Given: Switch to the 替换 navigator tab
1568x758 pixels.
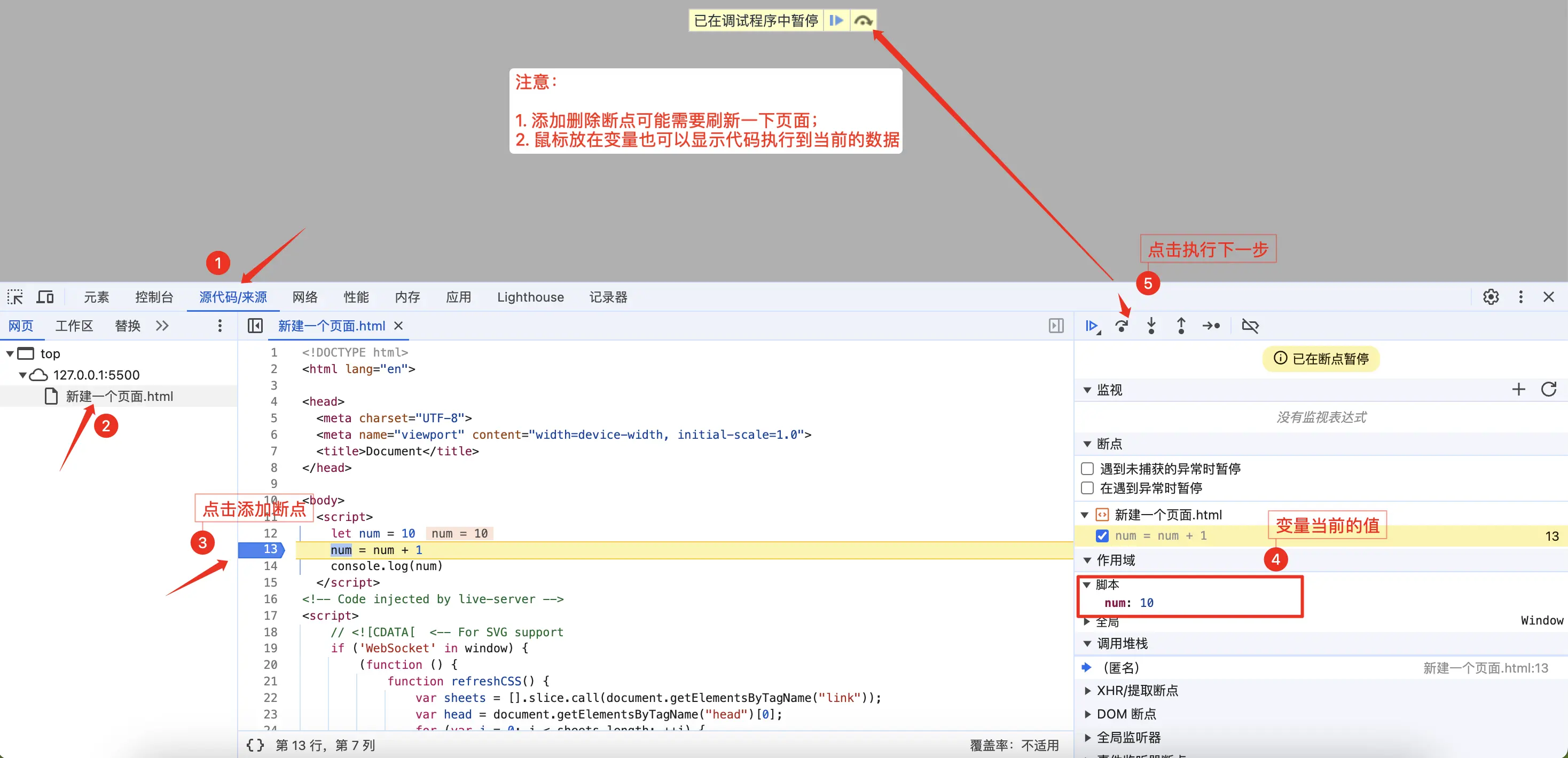Looking at the screenshot, I should coord(127,326).
